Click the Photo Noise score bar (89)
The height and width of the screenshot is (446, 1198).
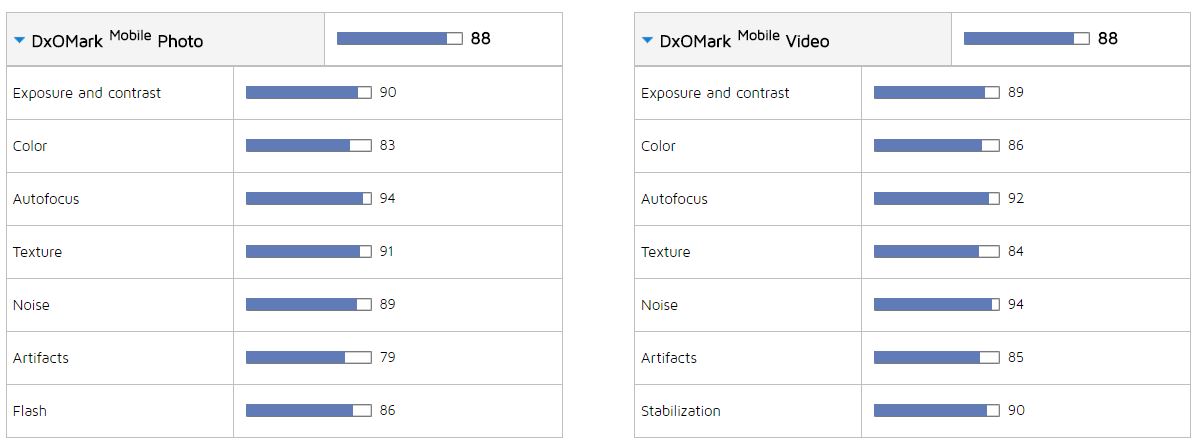309,305
